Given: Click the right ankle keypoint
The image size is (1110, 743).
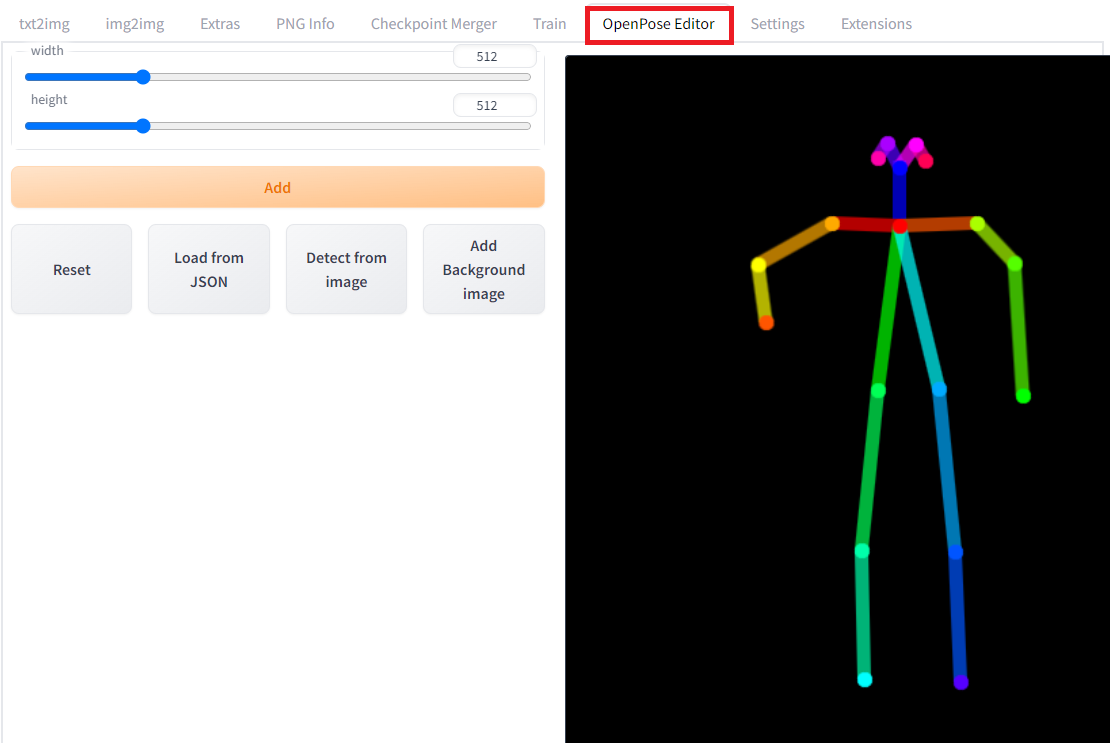Looking at the screenshot, I should [864, 678].
